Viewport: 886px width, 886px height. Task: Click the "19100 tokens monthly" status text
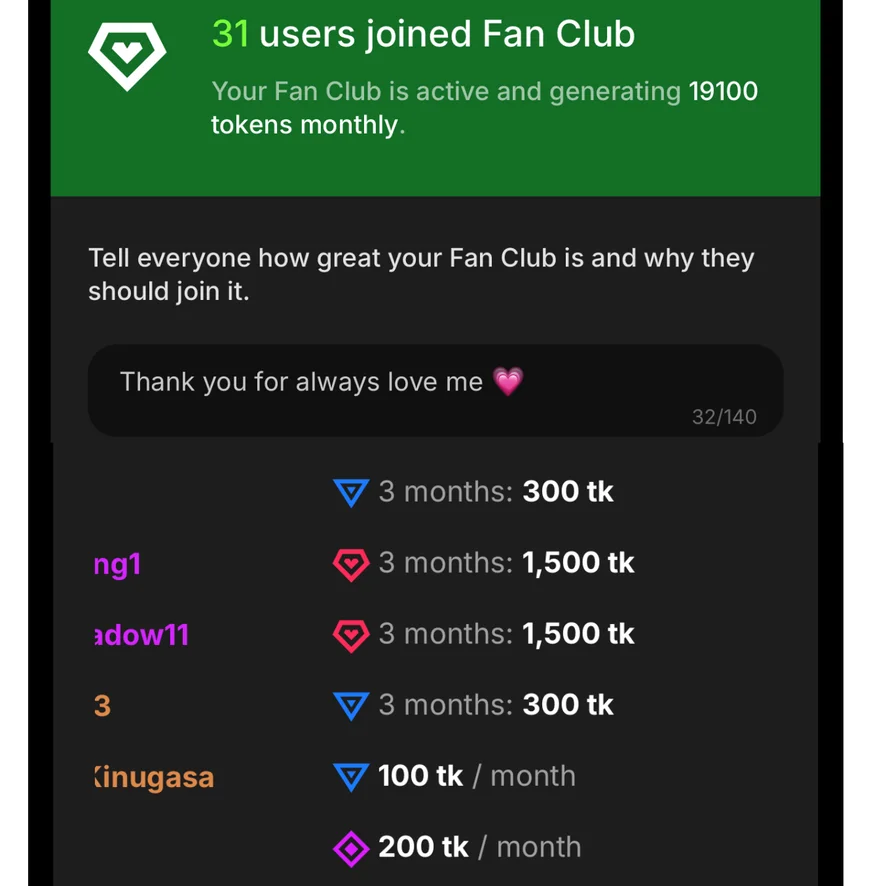(484, 108)
